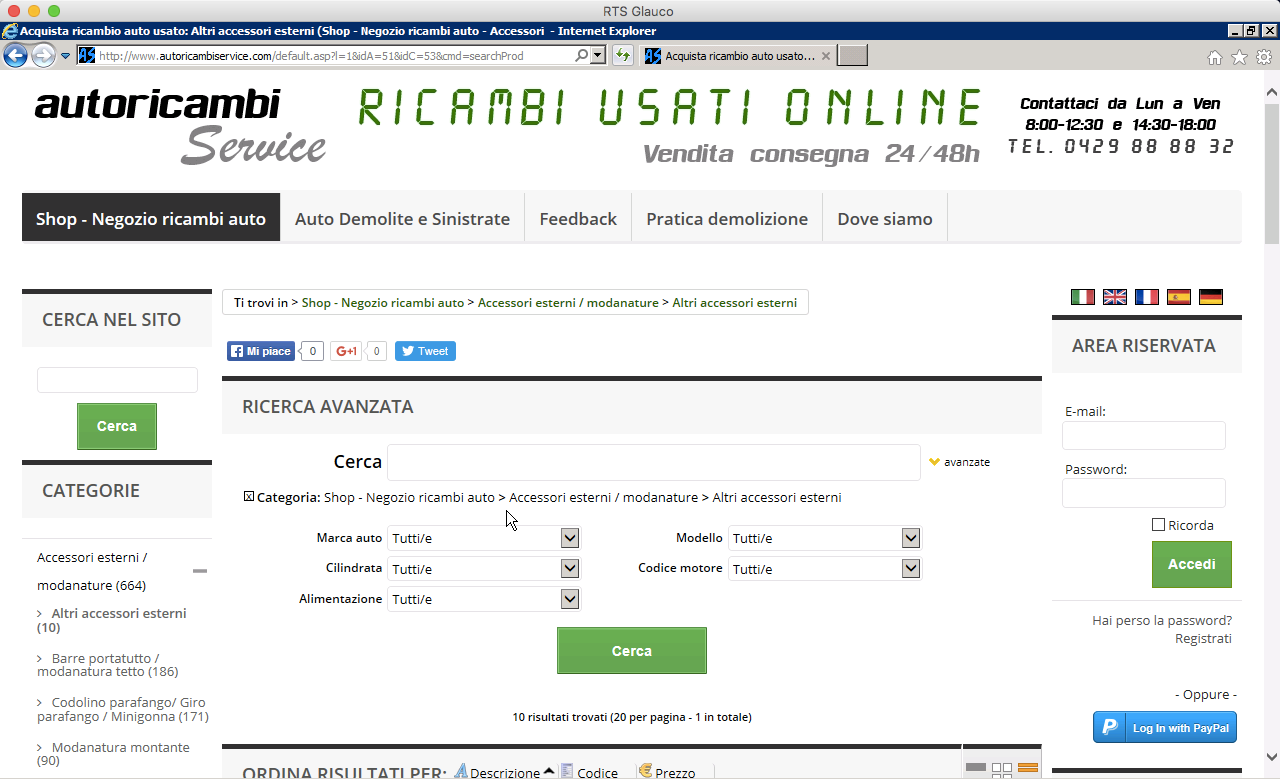Open the Dove siamo menu item
1280x779 pixels.
pyautogui.click(x=885, y=218)
